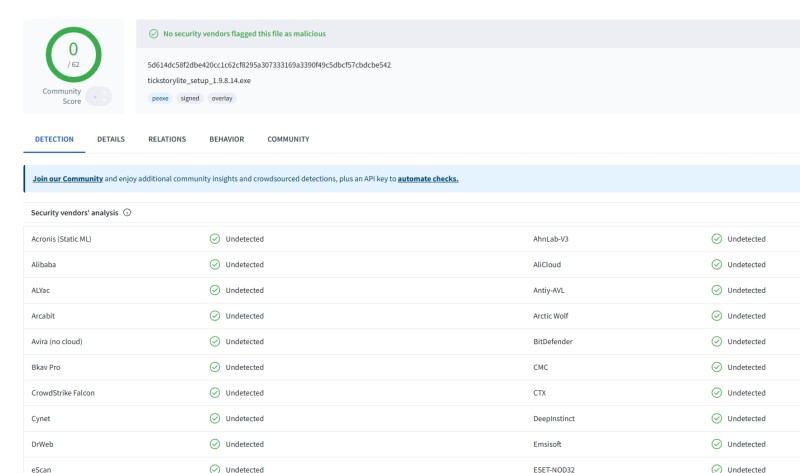The height and width of the screenshot is (473, 800).
Task: Click the check icon in BitDefender row
Action: click(x=717, y=341)
